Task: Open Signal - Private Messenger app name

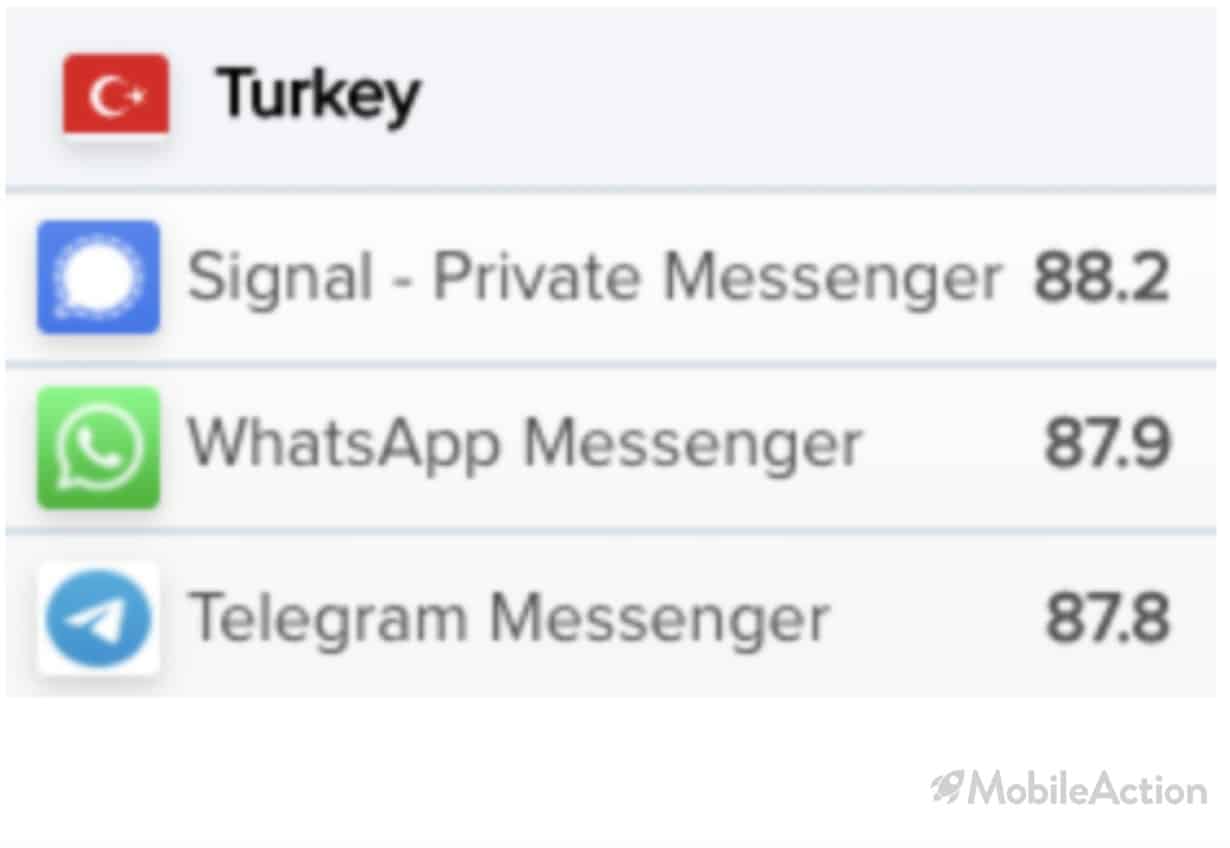Action: pos(594,278)
